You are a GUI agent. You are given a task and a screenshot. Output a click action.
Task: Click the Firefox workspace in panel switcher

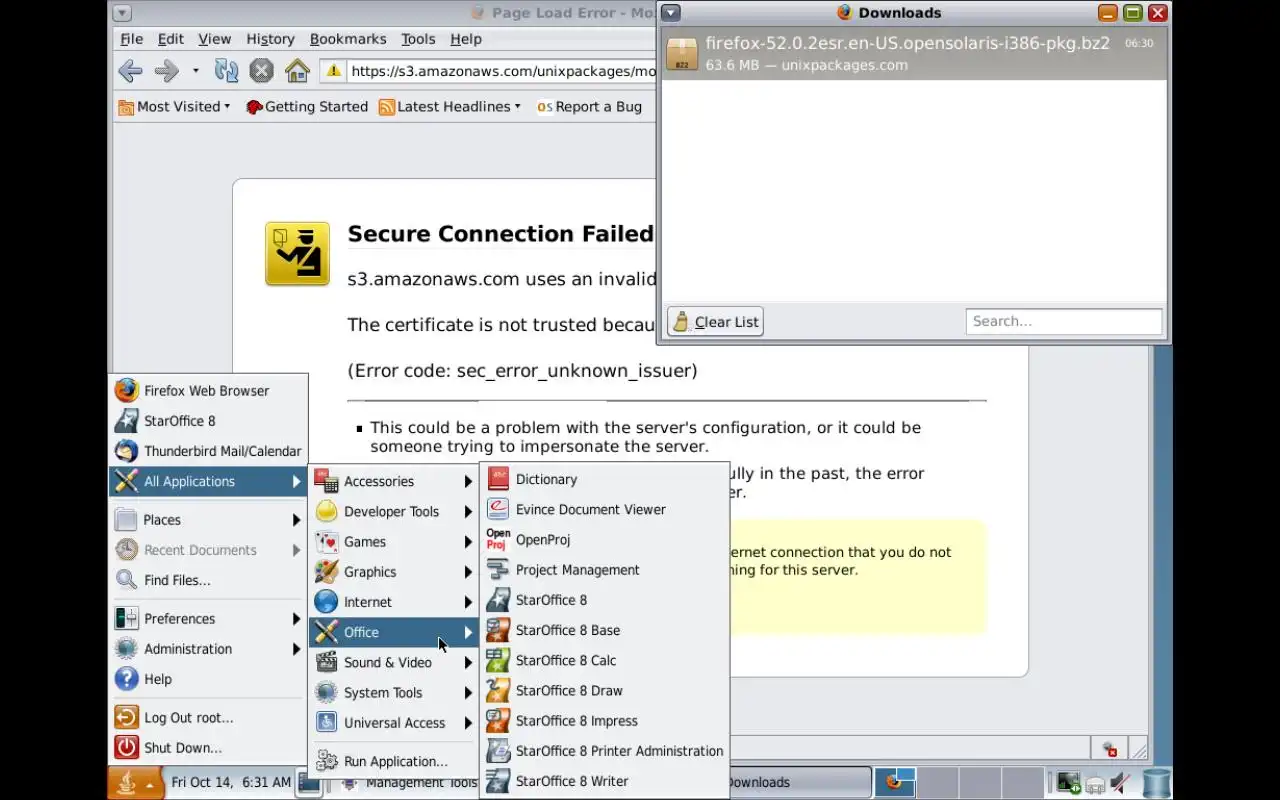tap(896, 783)
